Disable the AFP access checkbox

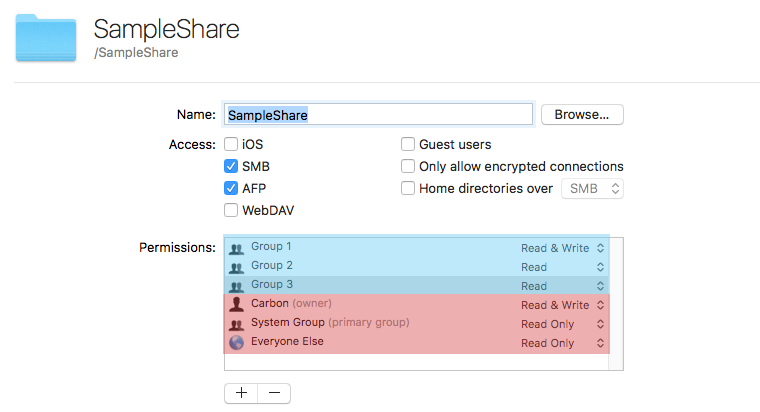click(231, 189)
